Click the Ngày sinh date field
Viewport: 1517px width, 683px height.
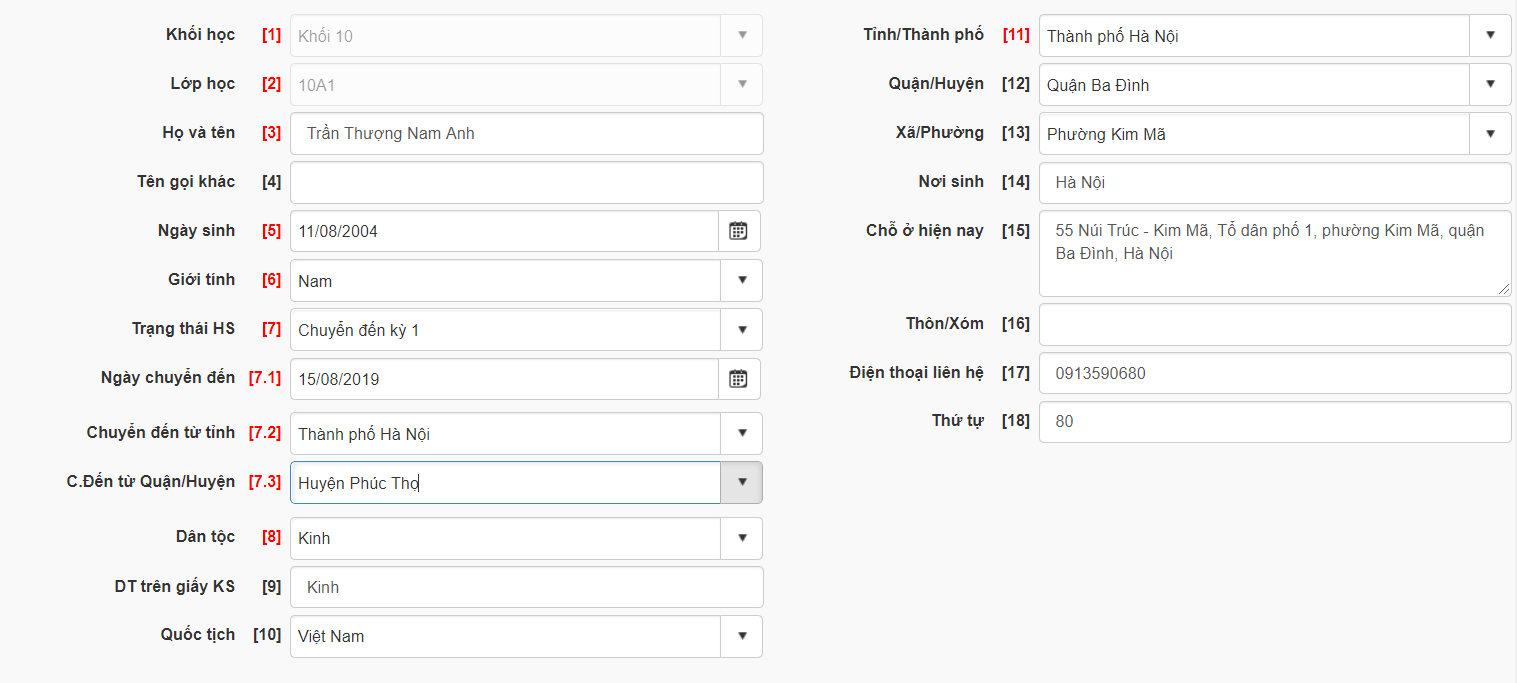tap(504, 231)
